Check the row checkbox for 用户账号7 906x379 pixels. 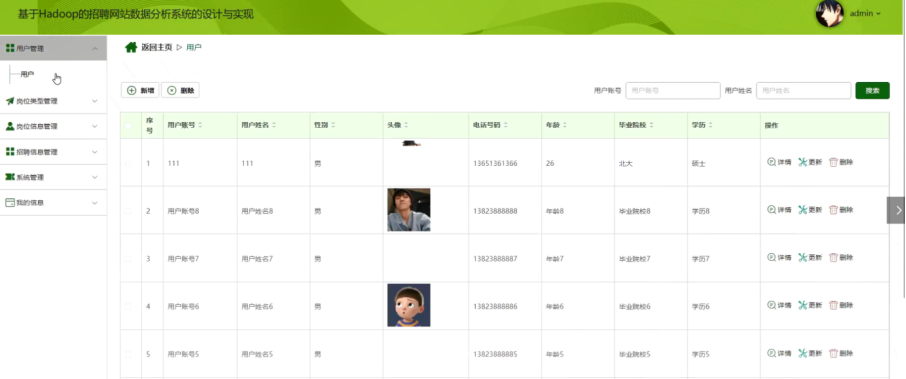pos(128,259)
